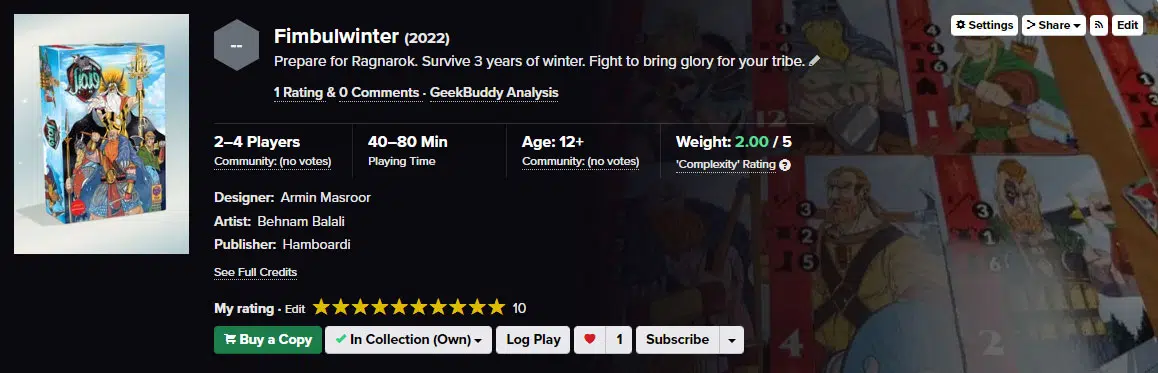The width and height of the screenshot is (1158, 373).
Task: Click the Fimbulwinter box cover thumbnail
Action: point(101,134)
